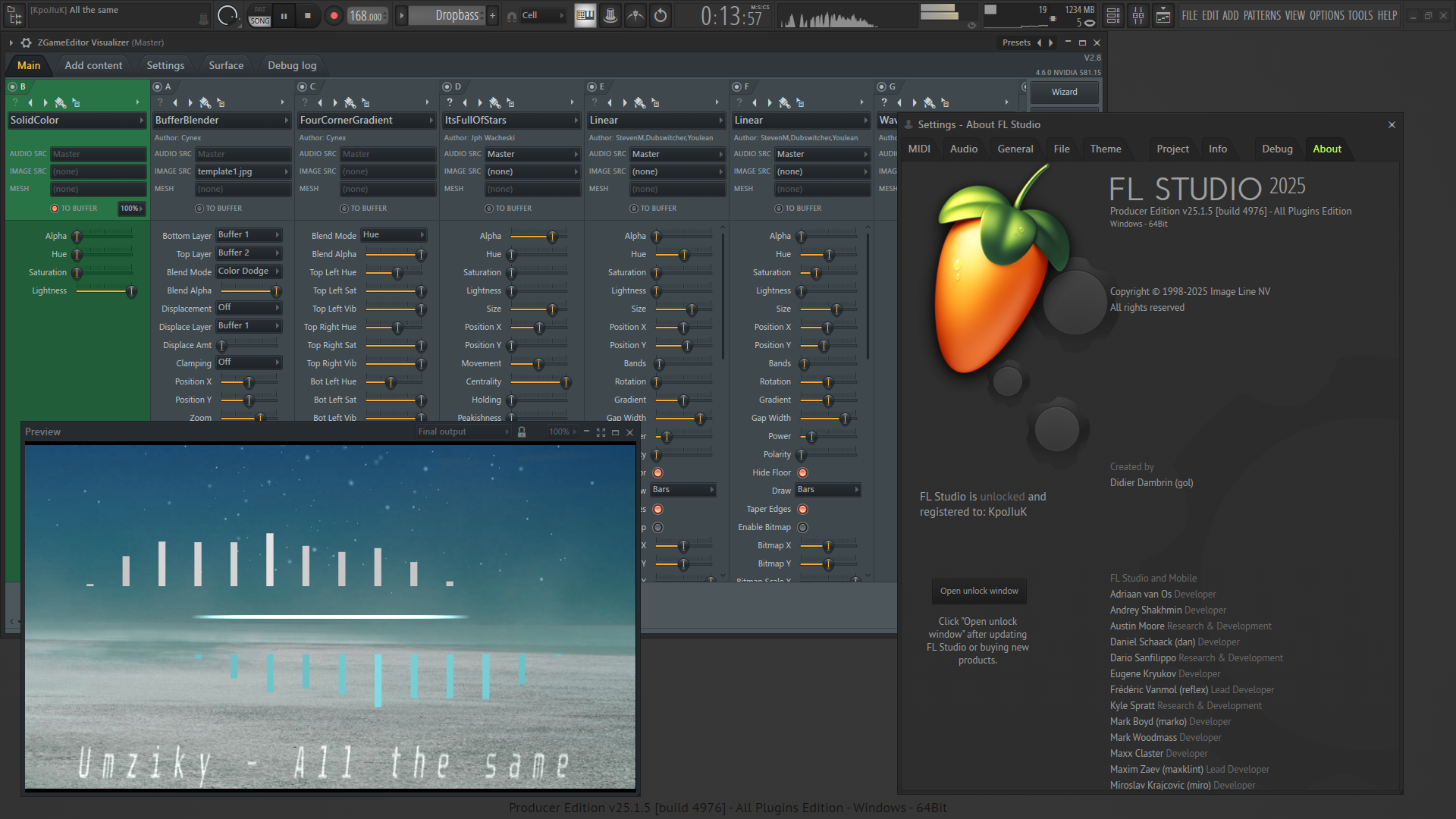Click the browser/view tree icon at top-left
The width and height of the screenshot is (1456, 819).
point(14,15)
